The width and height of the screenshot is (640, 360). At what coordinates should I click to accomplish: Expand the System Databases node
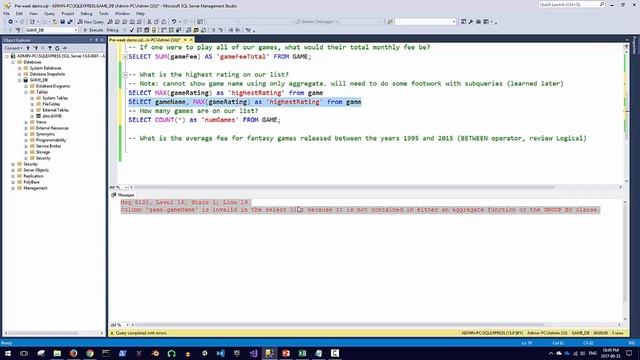click(x=20, y=68)
